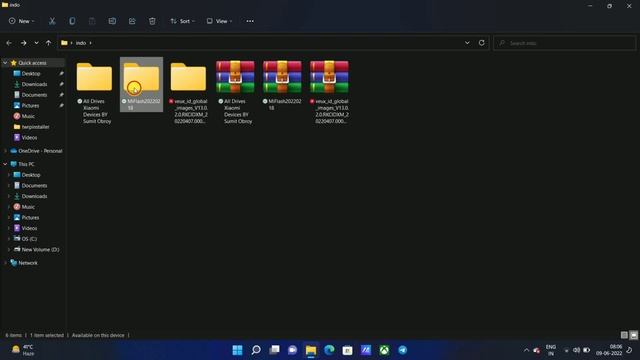640x360 pixels.
Task: Go forward with the Forward arrow
Action: (x=23, y=43)
